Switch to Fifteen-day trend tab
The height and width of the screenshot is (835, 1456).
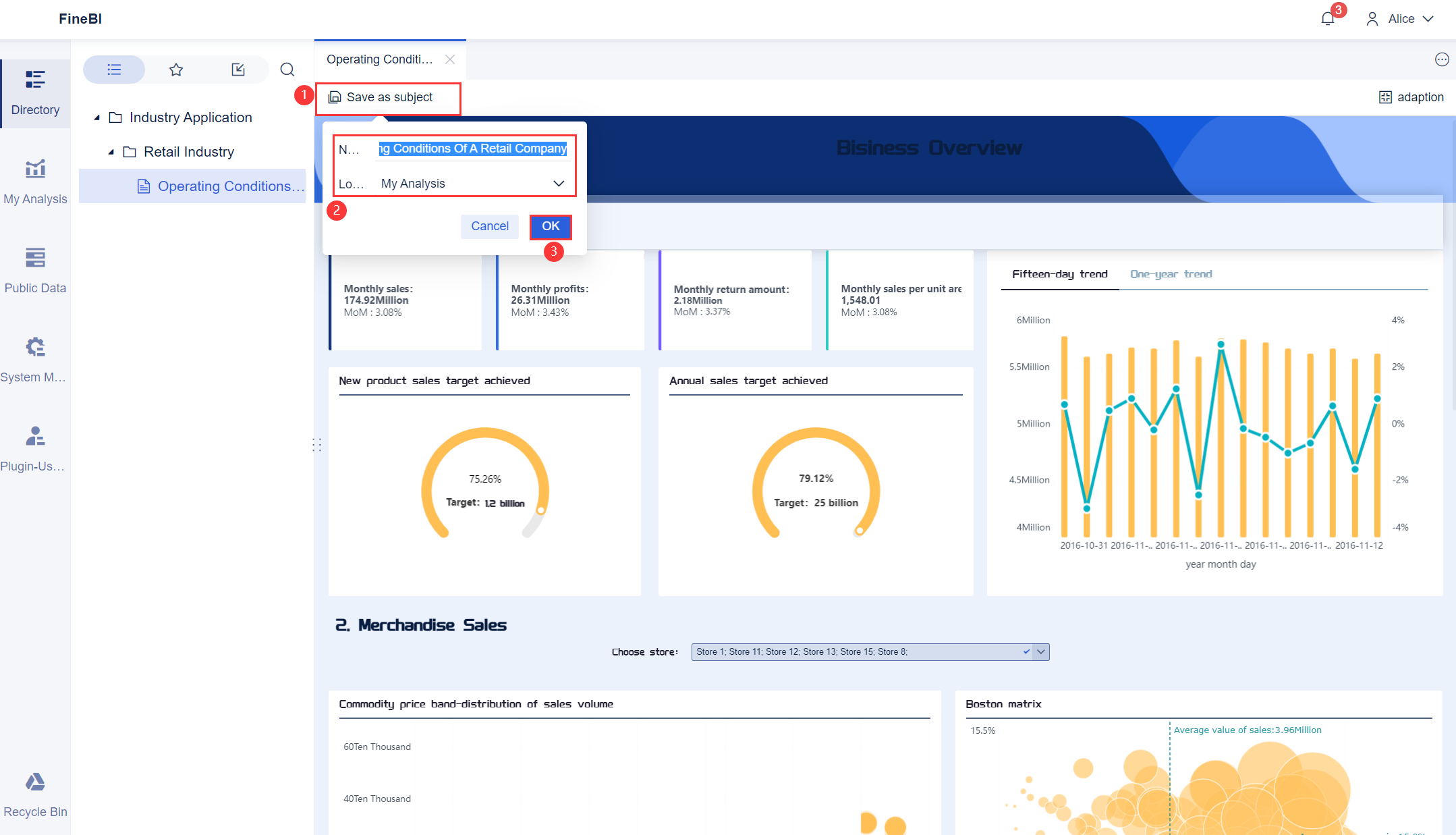point(1059,274)
